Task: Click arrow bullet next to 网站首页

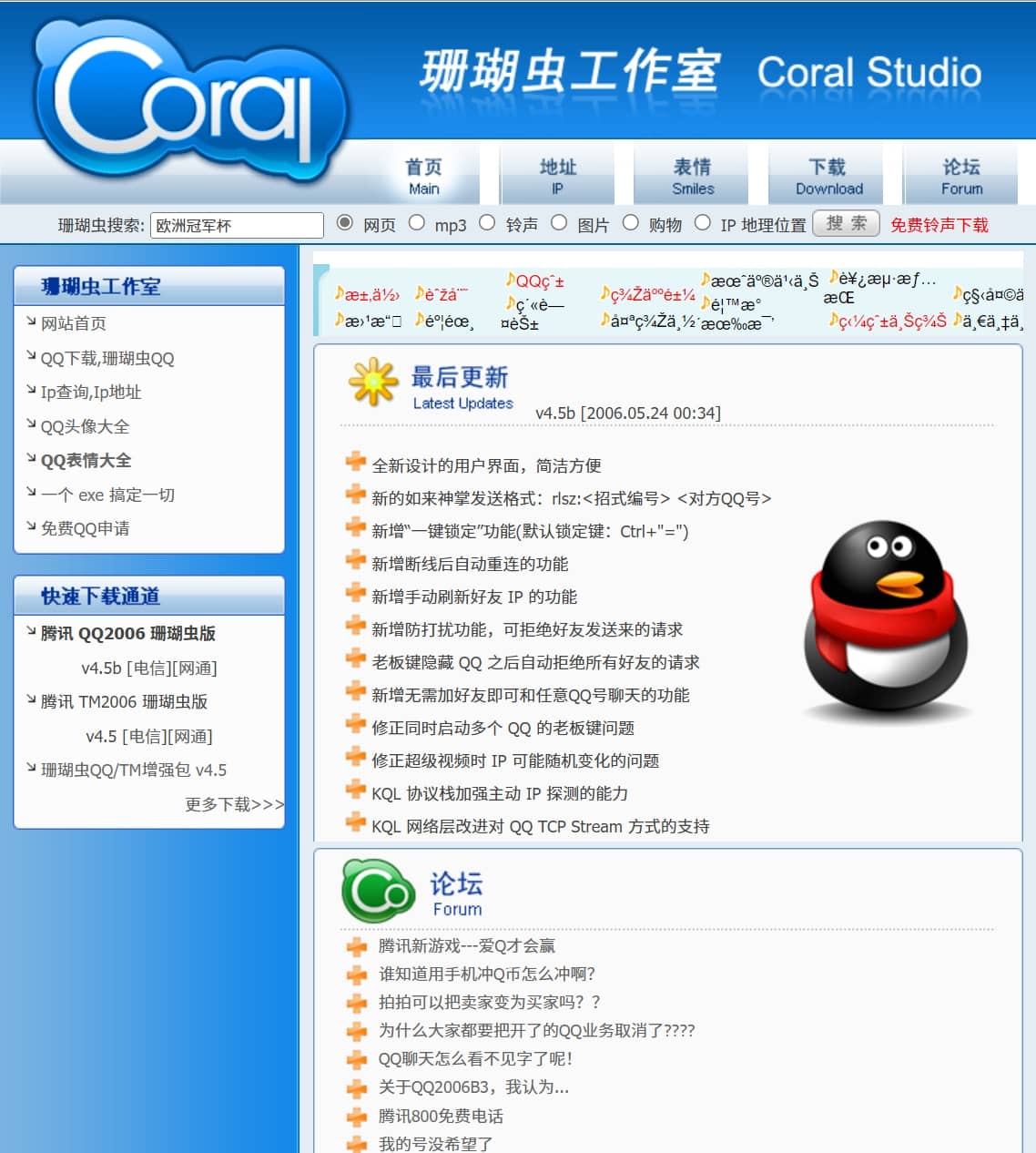Action: point(31,322)
